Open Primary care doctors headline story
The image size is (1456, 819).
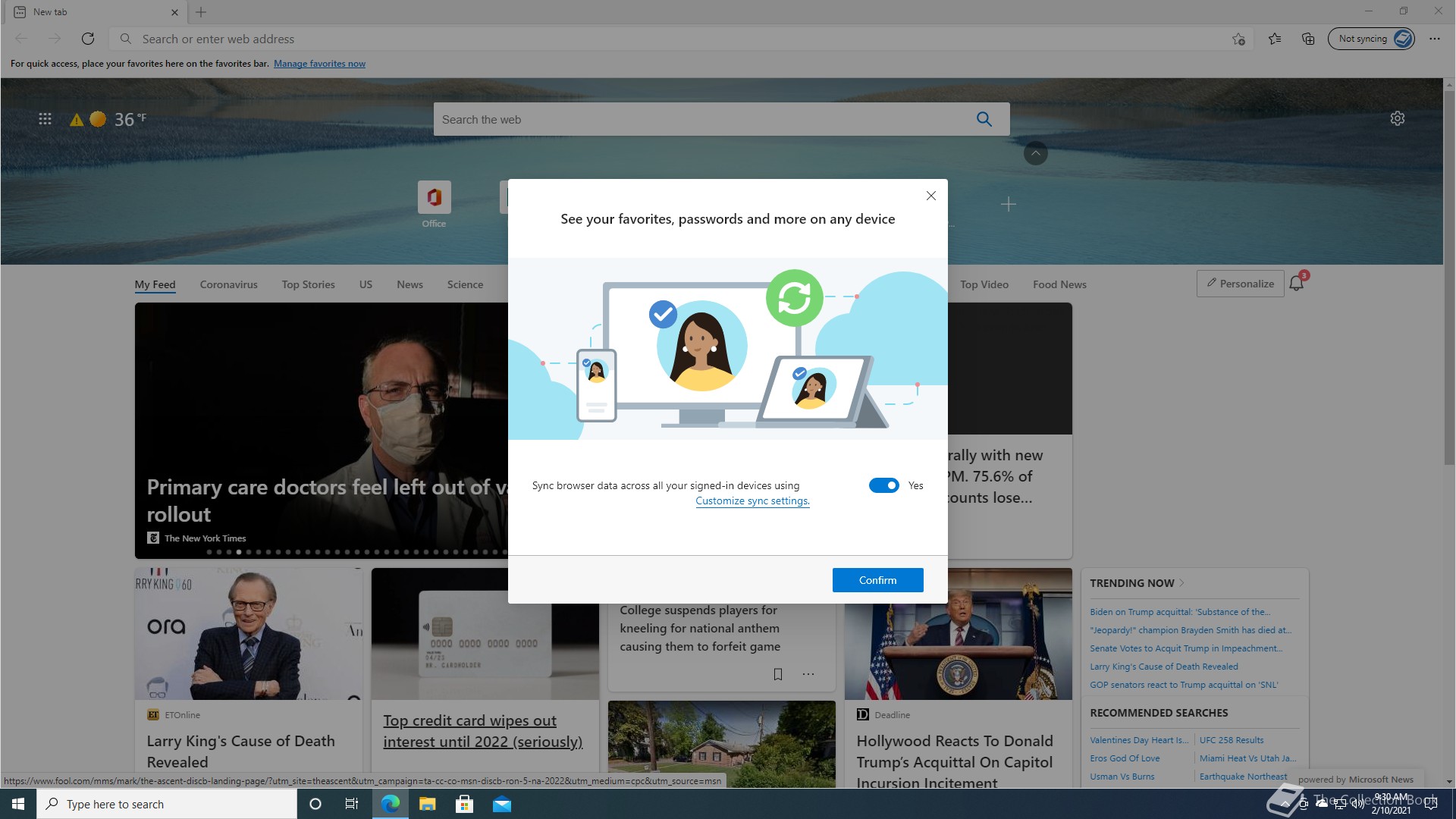point(322,500)
